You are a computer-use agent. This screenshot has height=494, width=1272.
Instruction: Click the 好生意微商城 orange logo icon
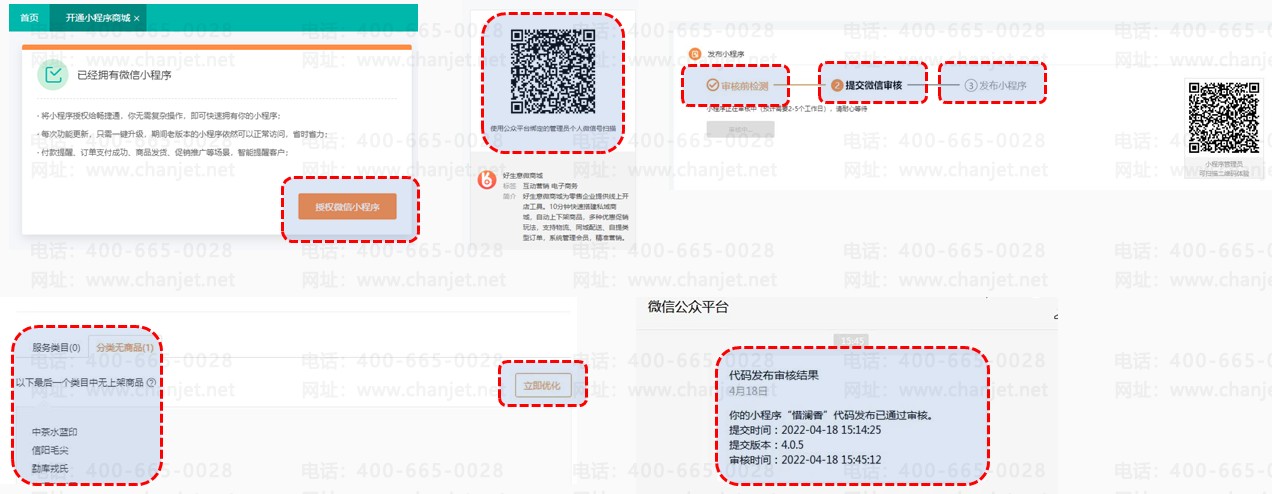(486, 181)
